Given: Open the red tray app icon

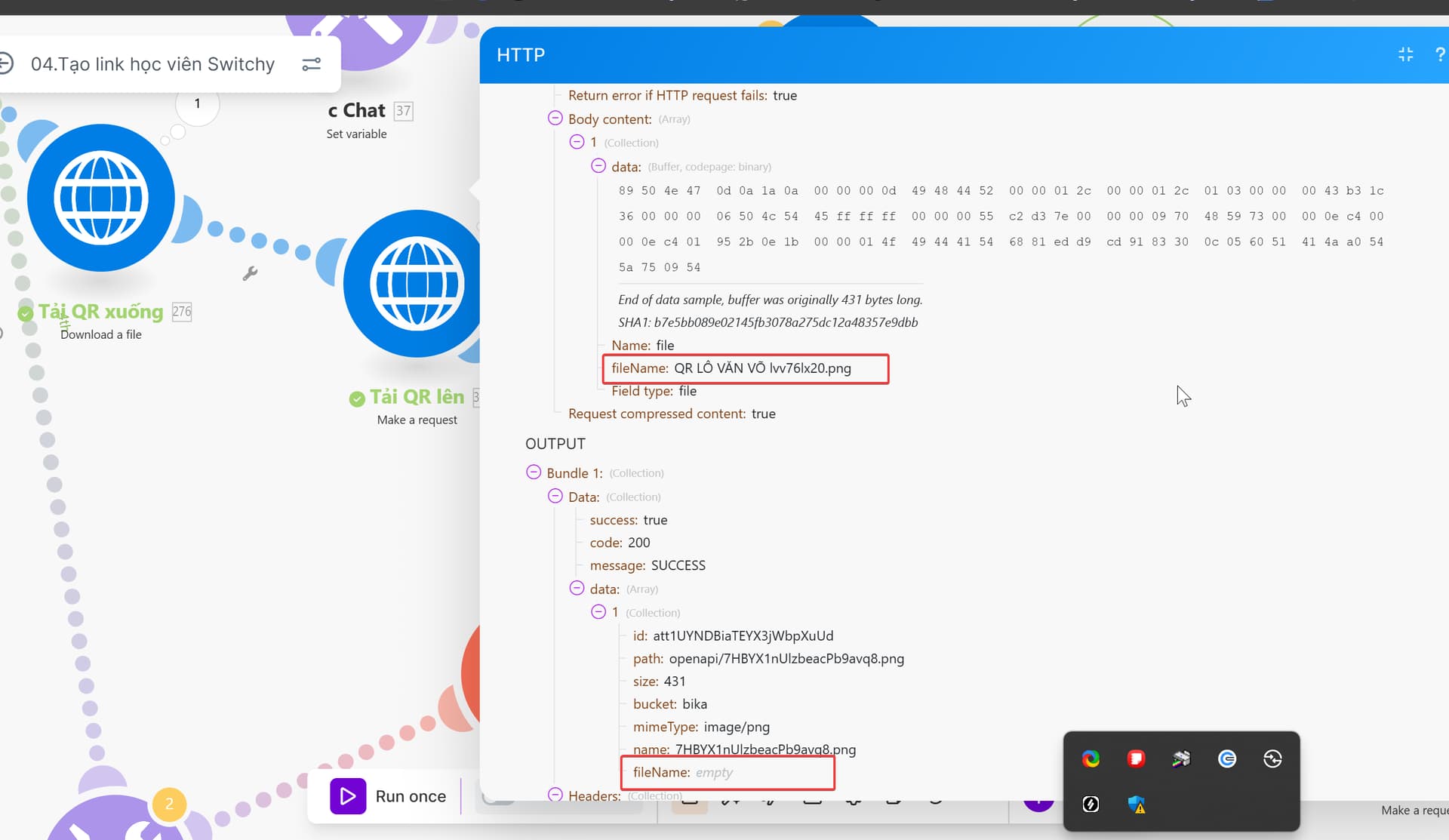Looking at the screenshot, I should [x=1136, y=758].
